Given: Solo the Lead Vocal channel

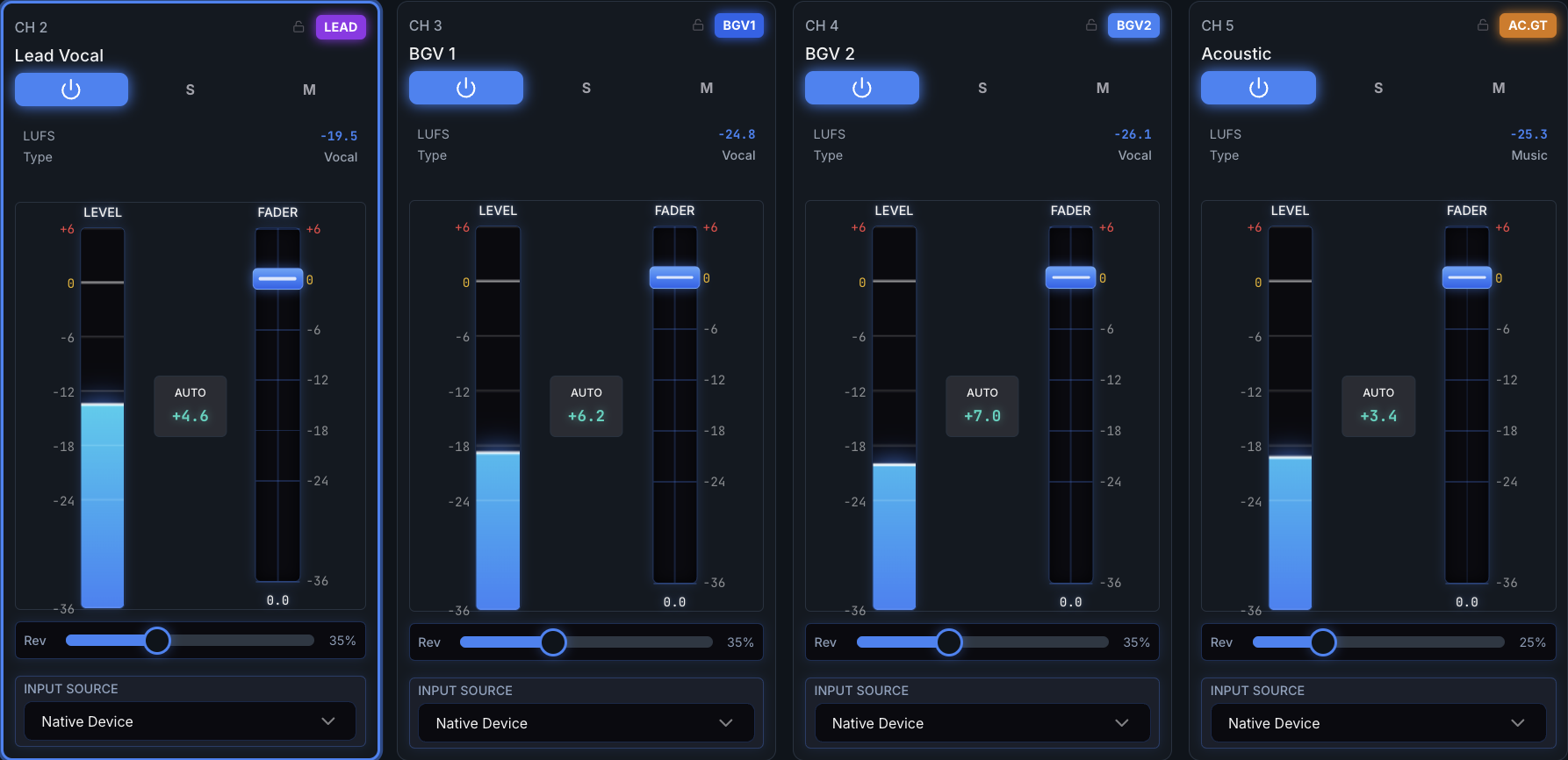Looking at the screenshot, I should click(x=191, y=90).
